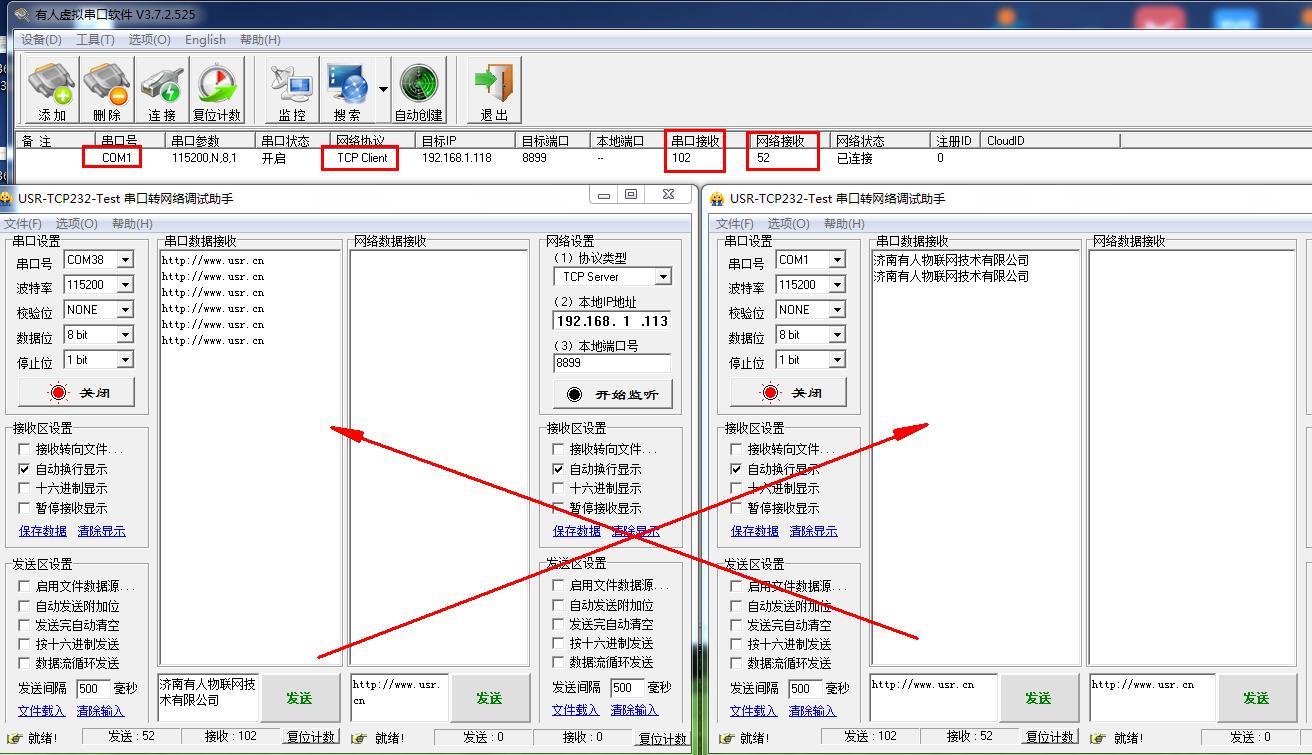Toggle 十六进制显示 checkbox in left window
1312x755 pixels.
25,488
